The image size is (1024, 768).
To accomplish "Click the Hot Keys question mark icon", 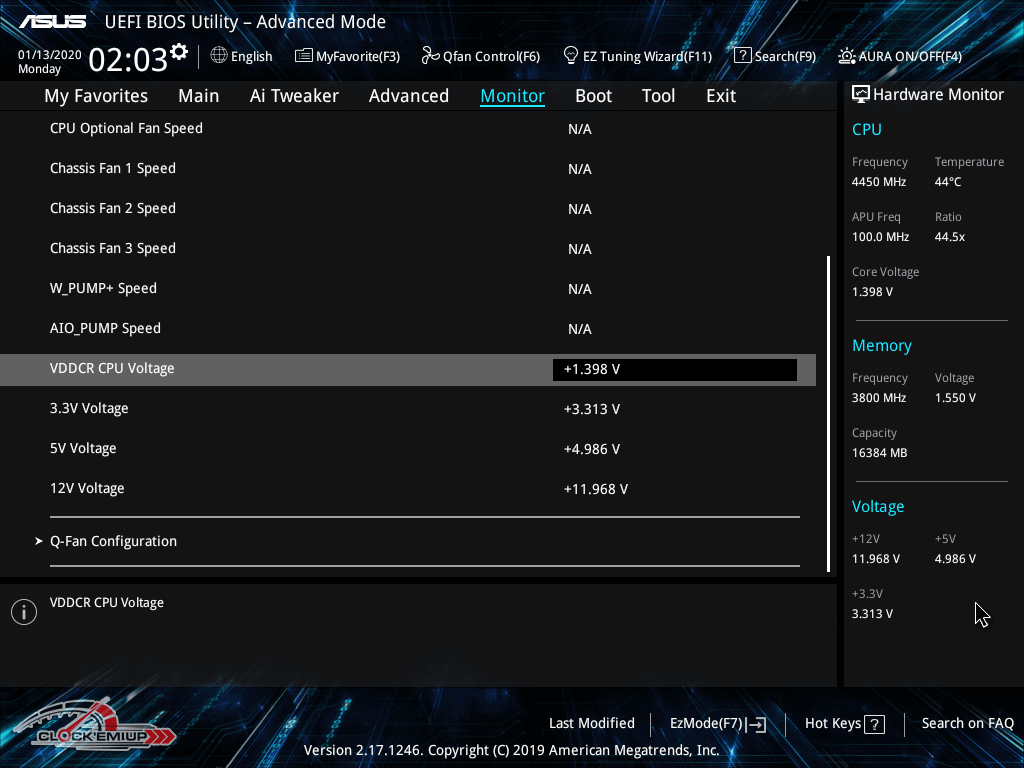I will (x=874, y=724).
